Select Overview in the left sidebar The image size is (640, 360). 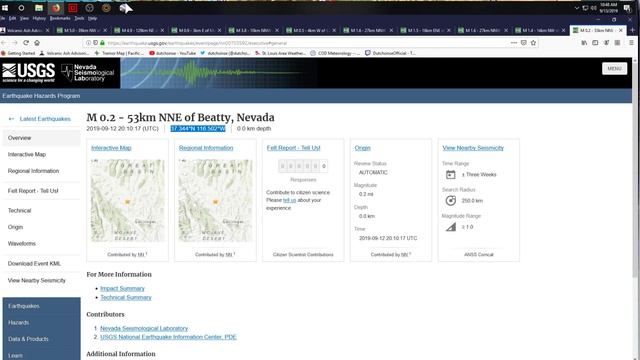tap(41, 138)
